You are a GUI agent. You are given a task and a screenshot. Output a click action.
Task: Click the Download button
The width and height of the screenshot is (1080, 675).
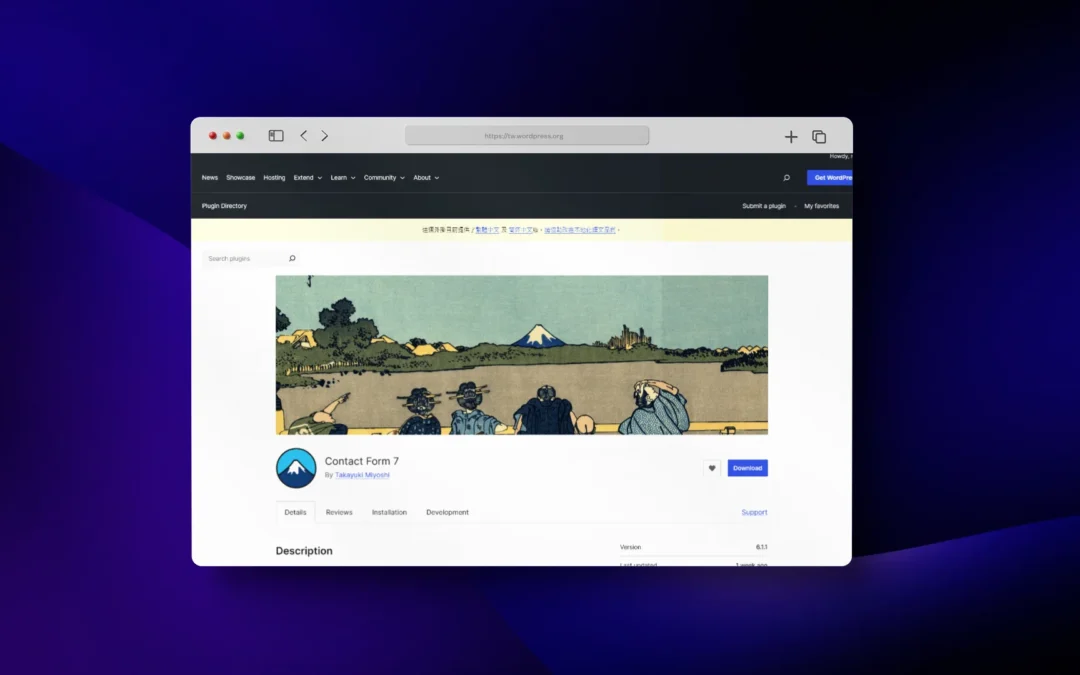(x=747, y=468)
